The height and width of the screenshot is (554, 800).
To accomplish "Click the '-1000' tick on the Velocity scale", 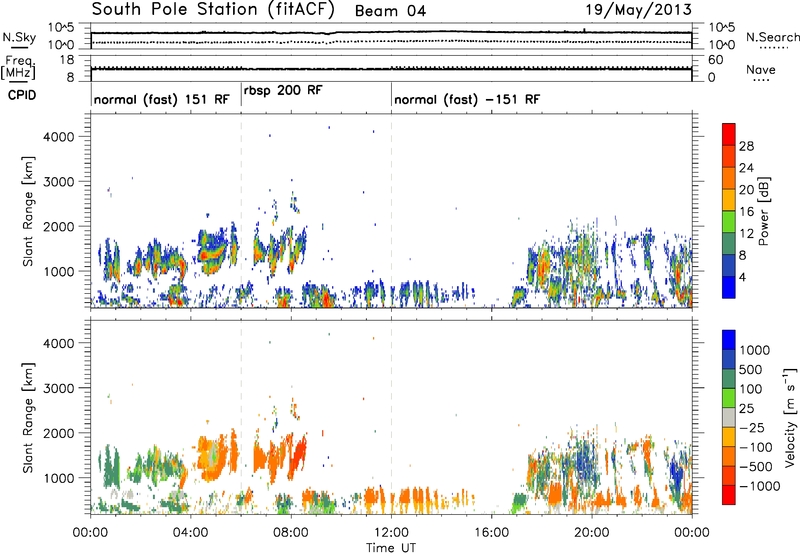I will click(x=760, y=486).
